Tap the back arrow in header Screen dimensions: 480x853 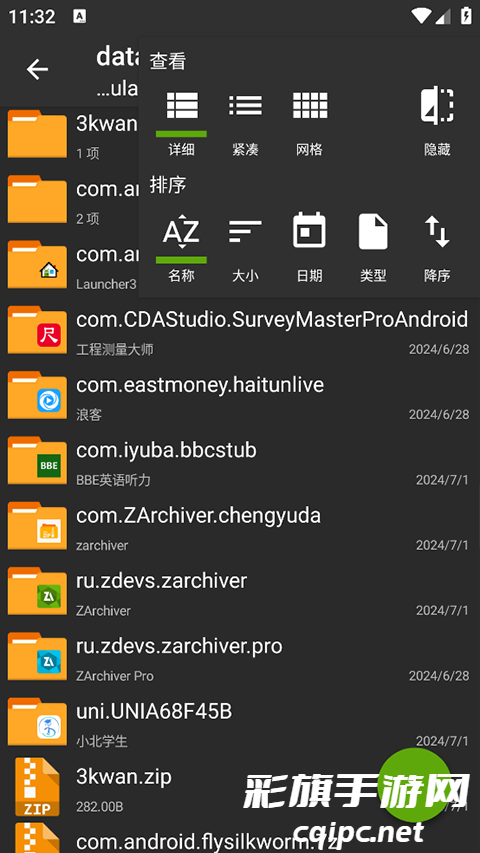[x=38, y=69]
